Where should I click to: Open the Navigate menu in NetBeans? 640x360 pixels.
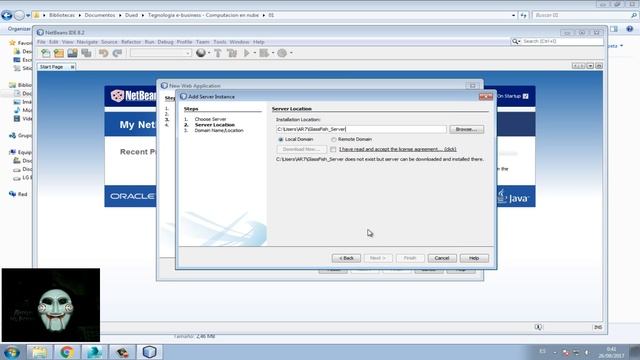87,42
